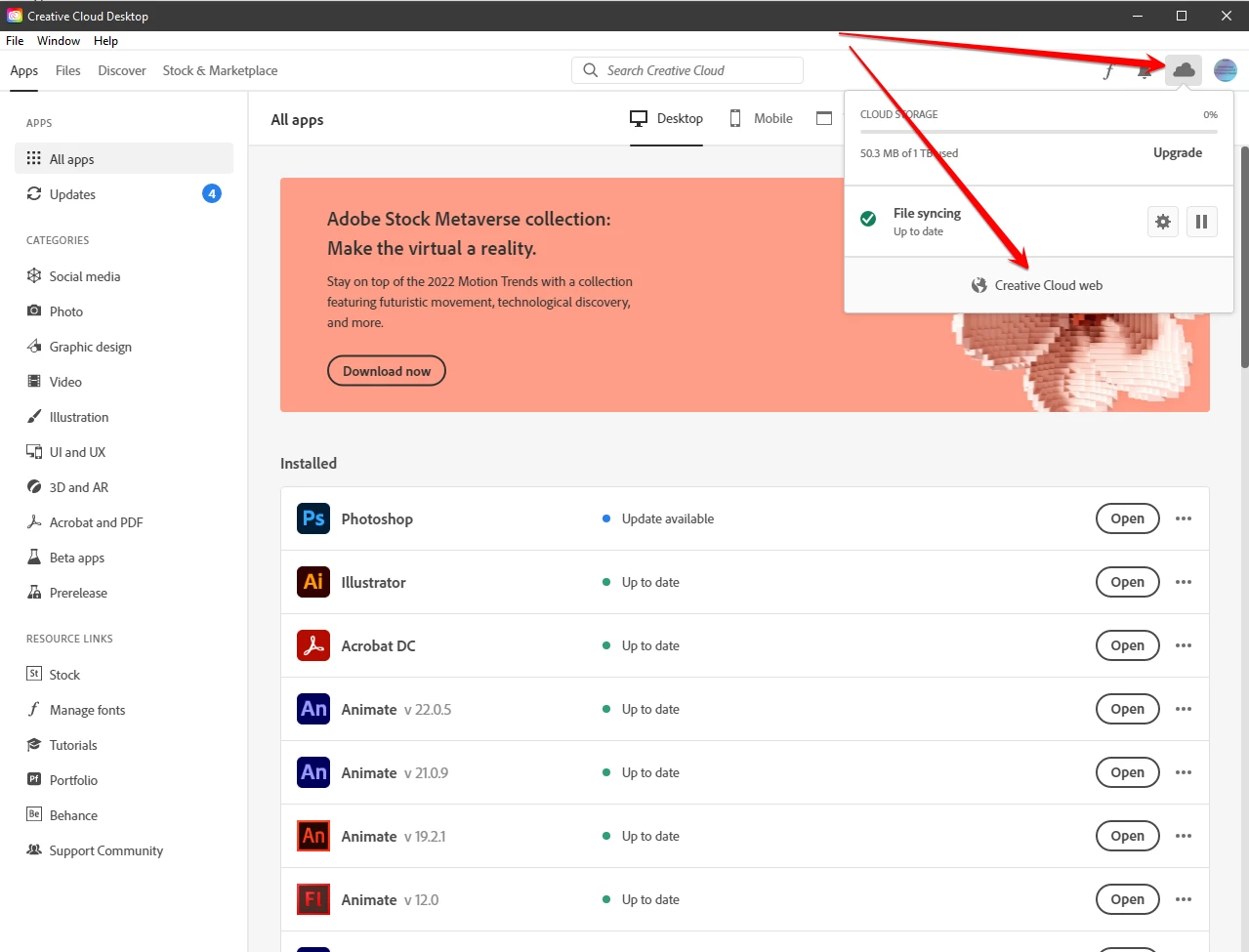Image resolution: width=1249 pixels, height=952 pixels.
Task: Open the user profile avatar
Action: (1226, 70)
